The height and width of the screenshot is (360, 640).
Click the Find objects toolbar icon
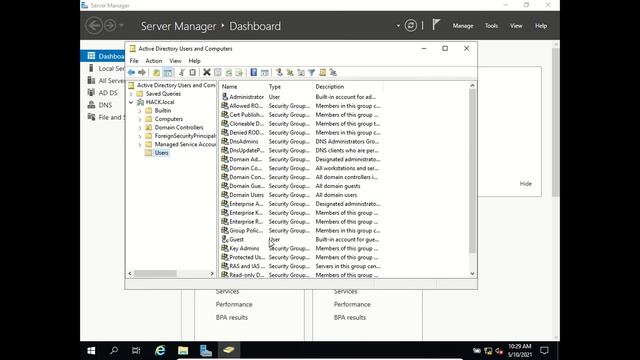click(322, 73)
